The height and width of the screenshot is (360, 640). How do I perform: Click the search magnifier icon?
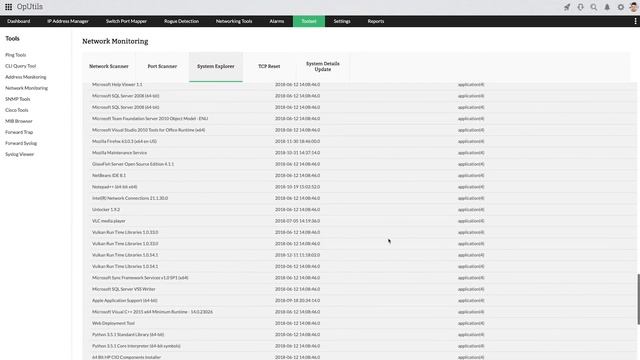point(594,7)
